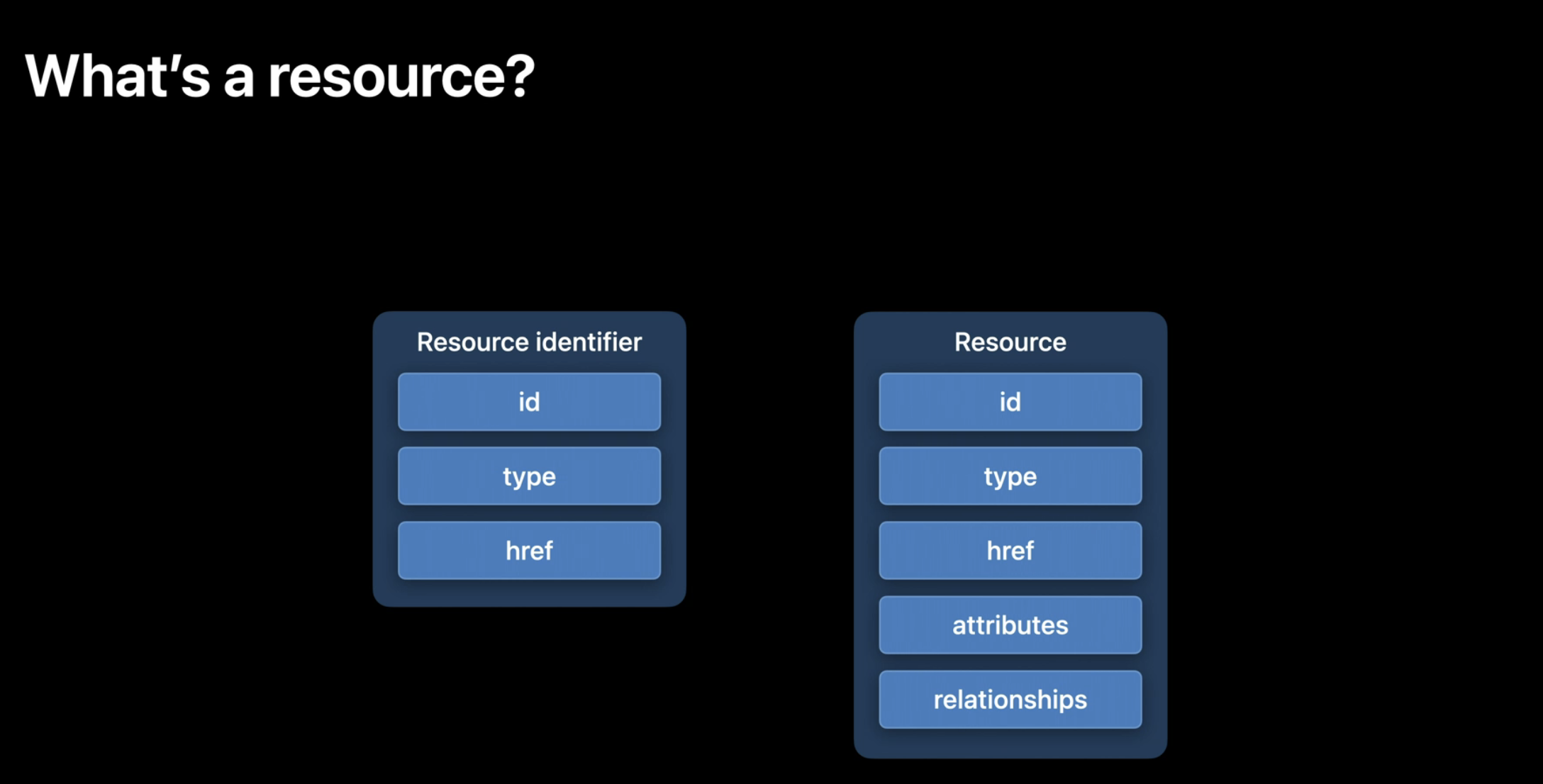
Task: Click the href box in the Resource panel
Action: click(x=1010, y=551)
